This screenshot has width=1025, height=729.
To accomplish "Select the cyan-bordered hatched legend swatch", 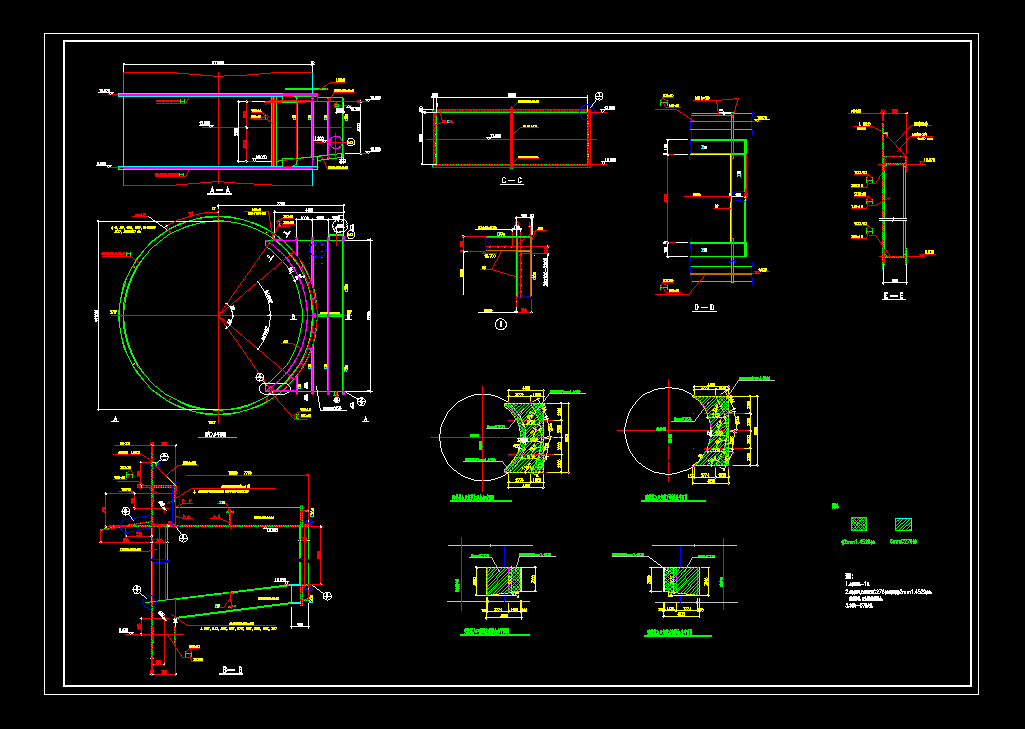I will [x=903, y=524].
